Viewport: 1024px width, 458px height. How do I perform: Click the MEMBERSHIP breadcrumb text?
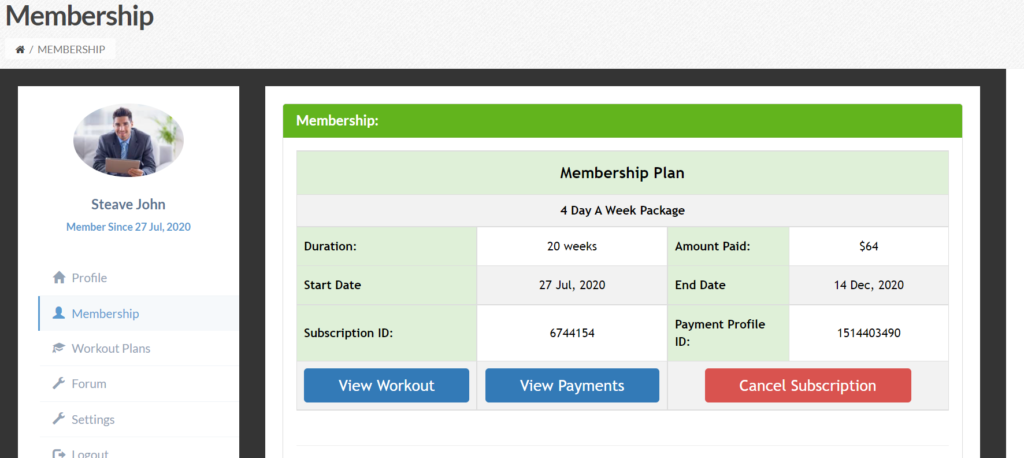point(71,49)
